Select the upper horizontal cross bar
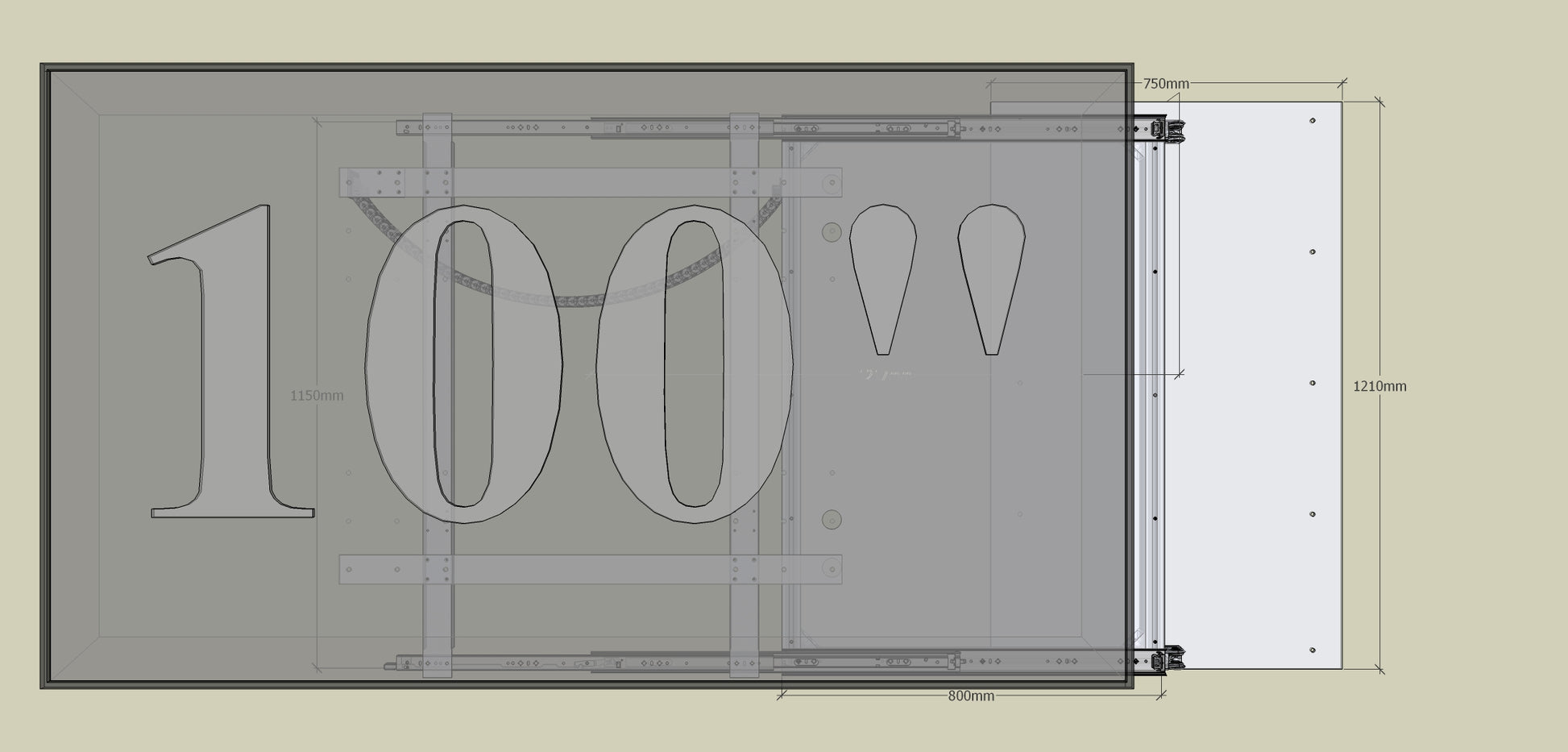This screenshot has height=752, width=1568. [x=590, y=182]
